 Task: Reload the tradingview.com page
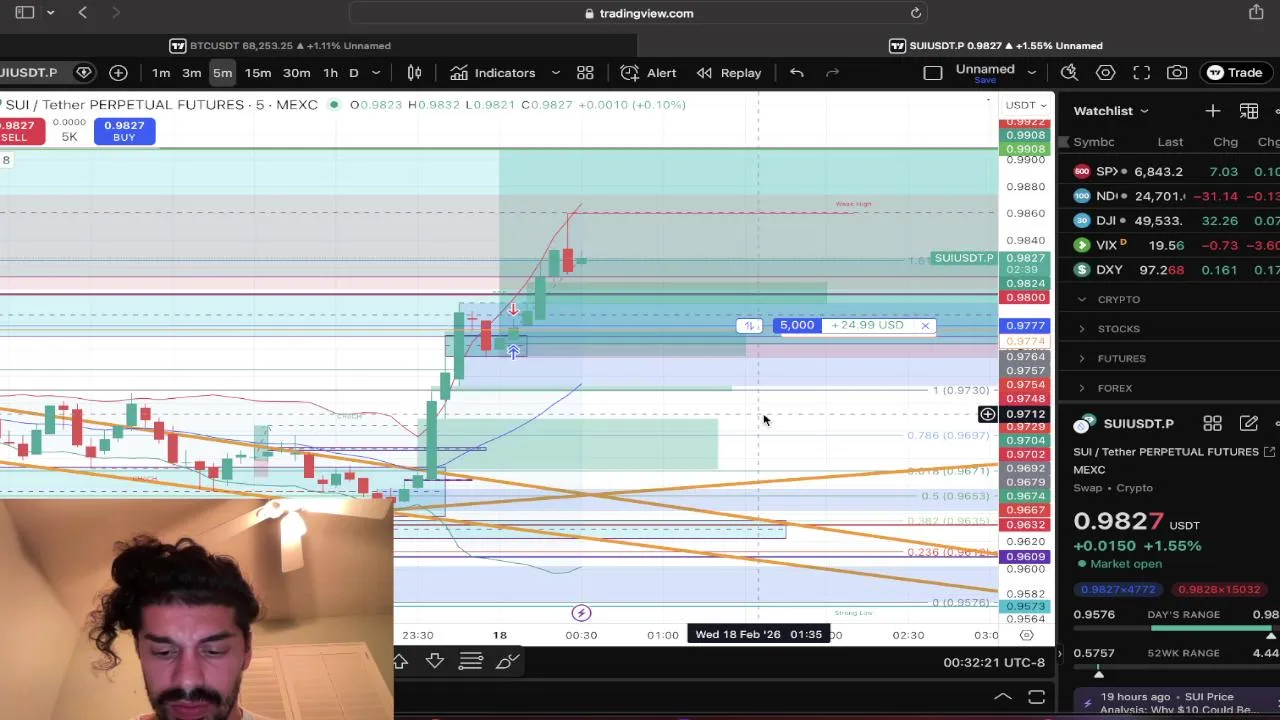(915, 13)
